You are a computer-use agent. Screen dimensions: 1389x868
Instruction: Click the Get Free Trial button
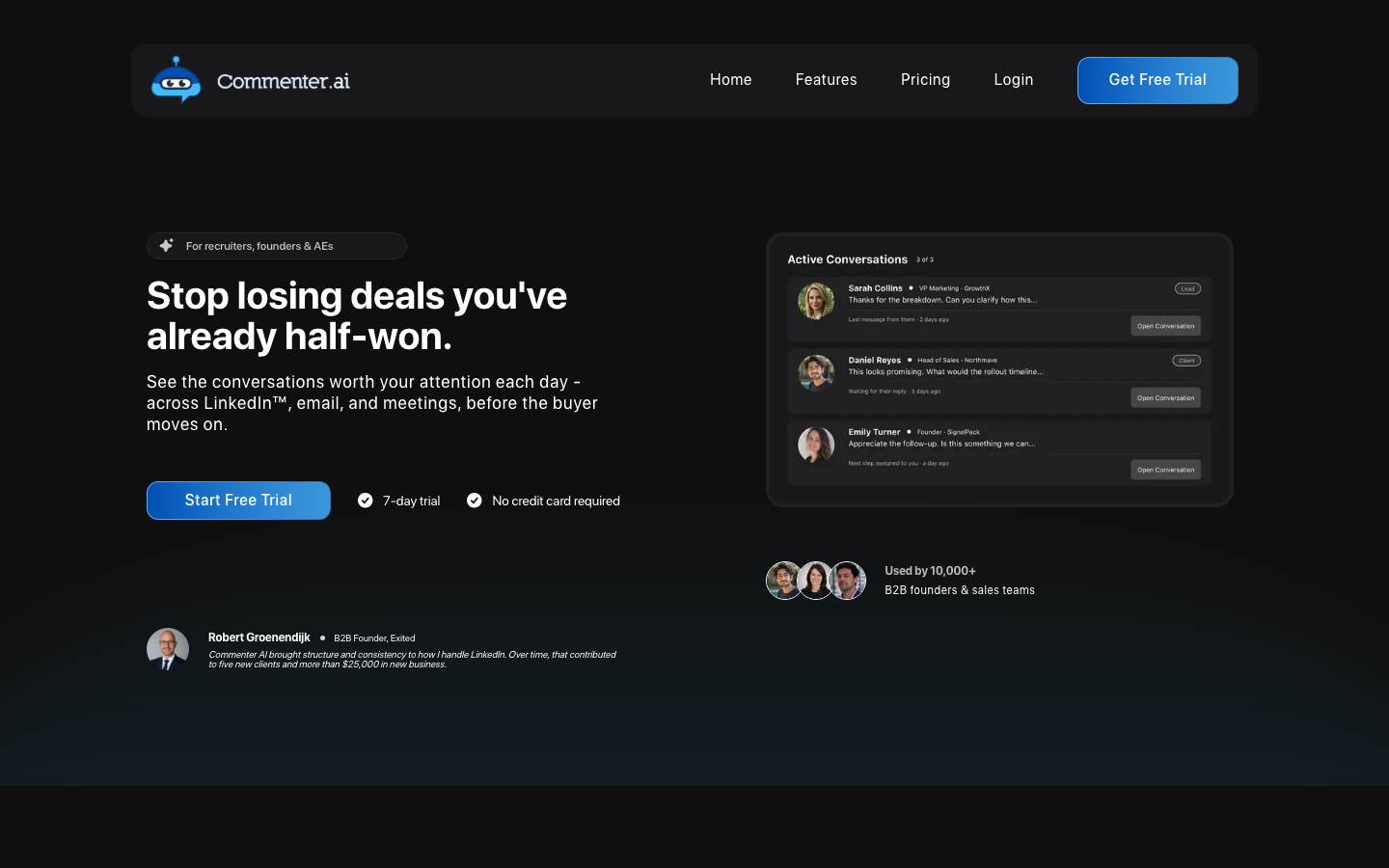click(x=1157, y=80)
